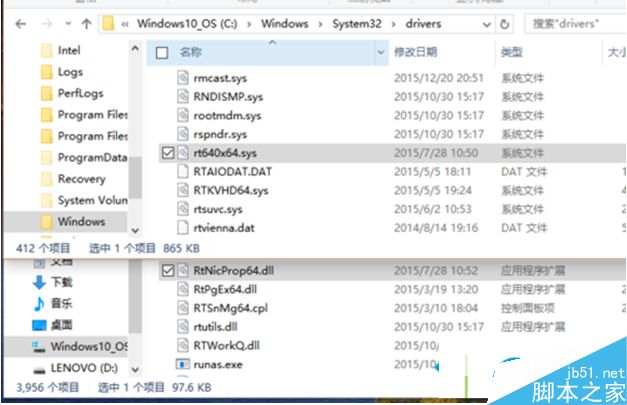627x405 pixels.
Task: Click RTSnMg64.cpl file icon
Action: [x=183, y=308]
